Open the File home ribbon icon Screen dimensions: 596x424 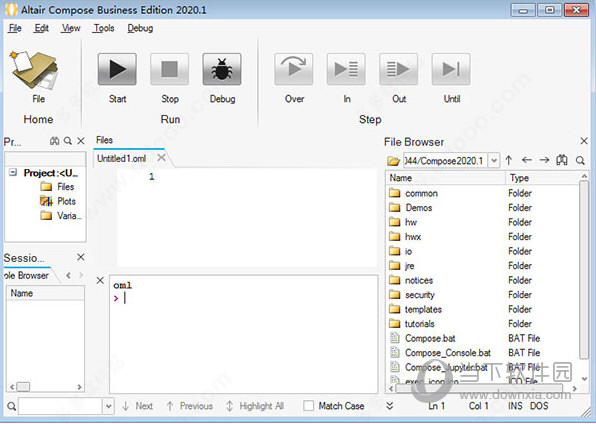coord(35,71)
